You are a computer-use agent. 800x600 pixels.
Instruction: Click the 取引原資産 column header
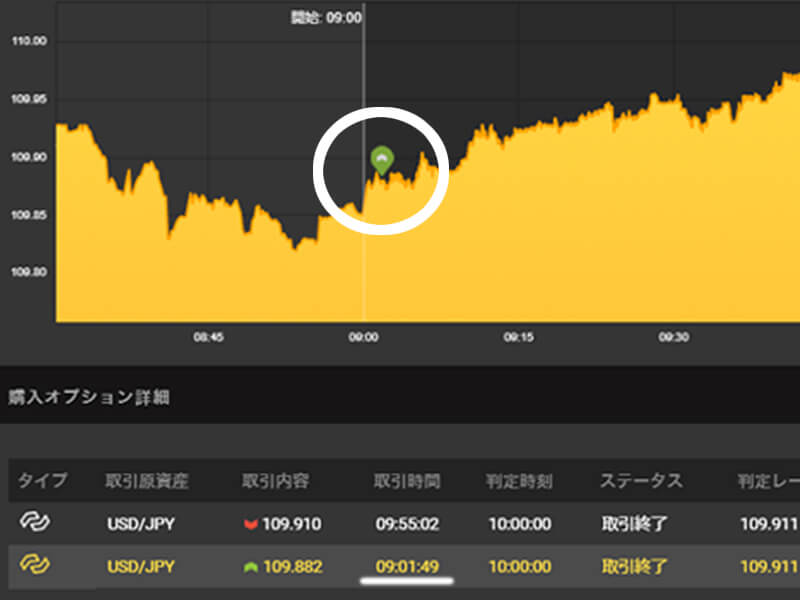tap(147, 481)
